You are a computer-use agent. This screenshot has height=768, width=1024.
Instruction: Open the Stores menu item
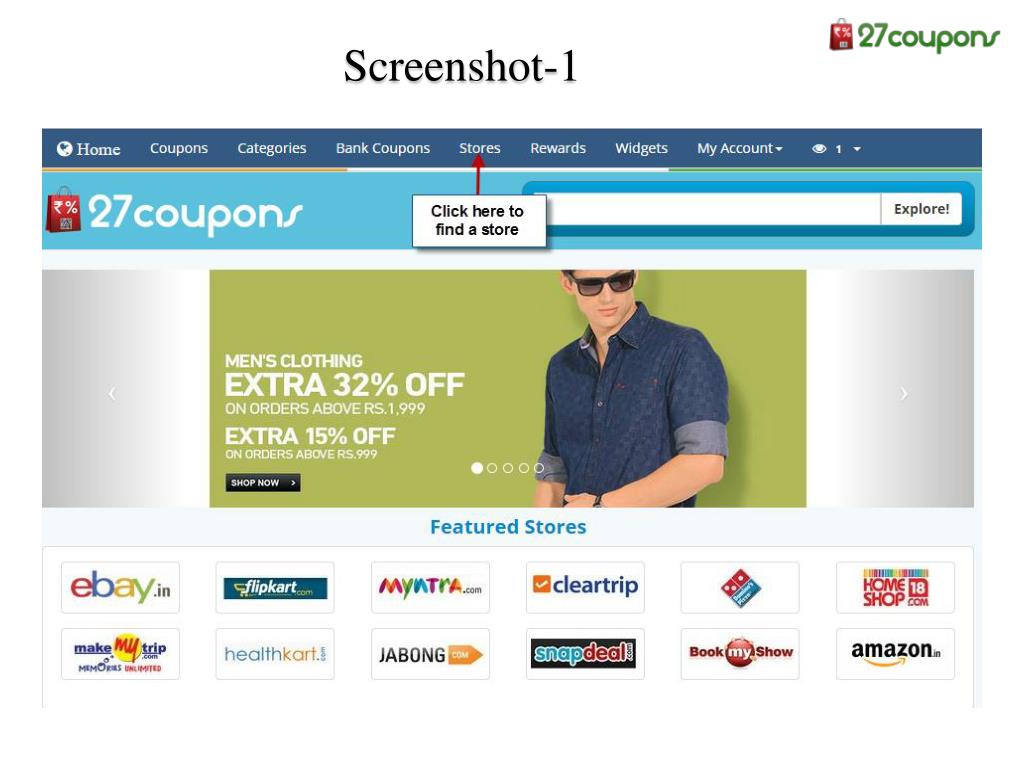[x=479, y=148]
